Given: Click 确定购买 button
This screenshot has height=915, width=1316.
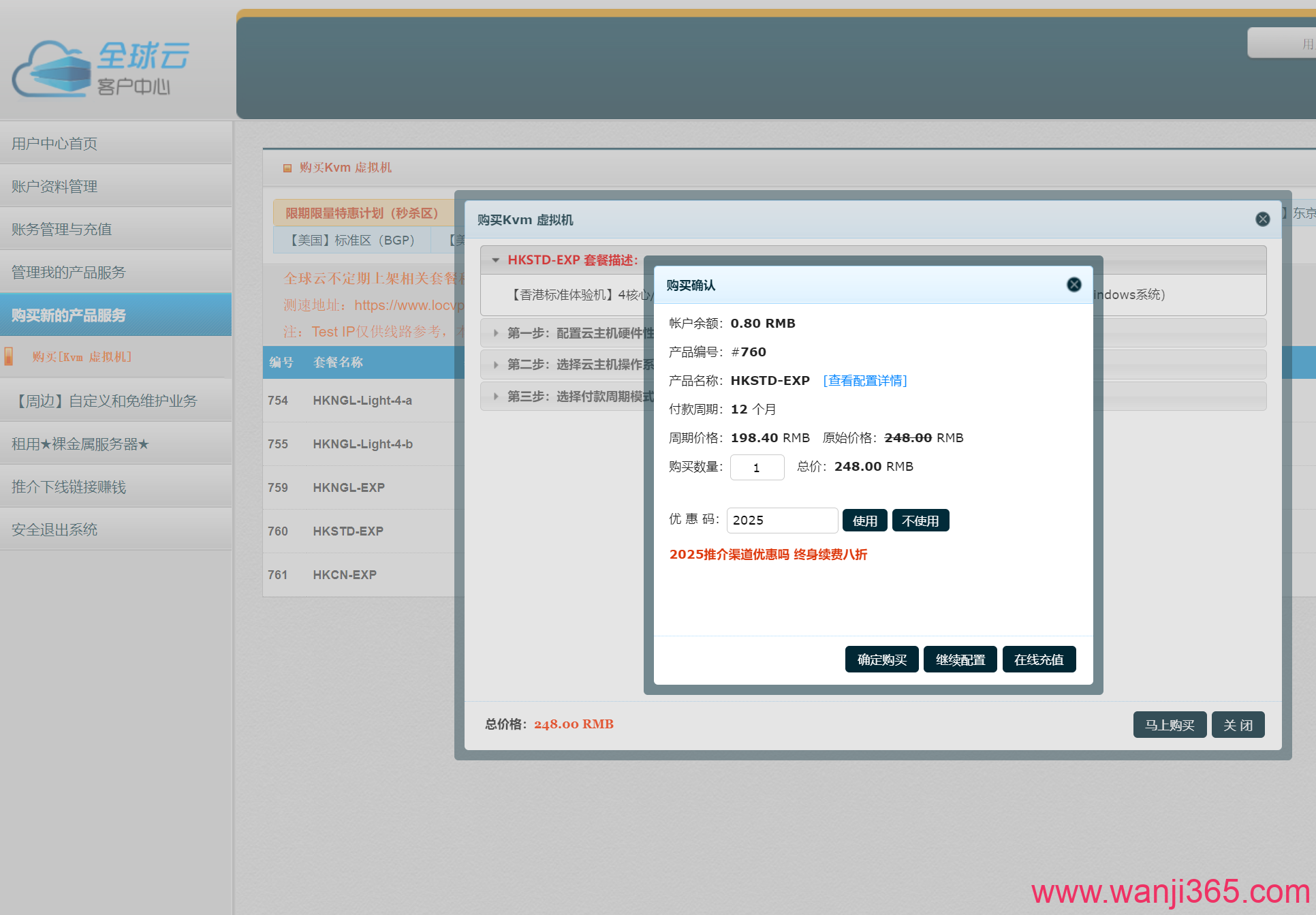Looking at the screenshot, I should 881,660.
